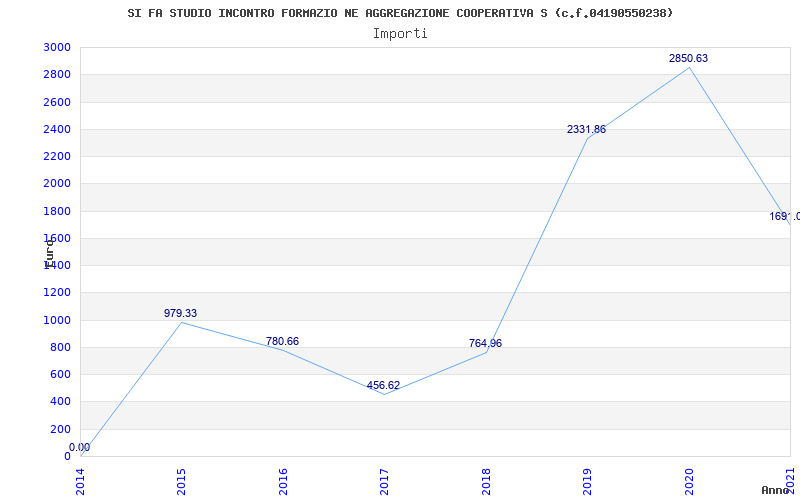The width and height of the screenshot is (800, 500).
Task: Select the 2018 x-axis label
Action: [x=486, y=482]
